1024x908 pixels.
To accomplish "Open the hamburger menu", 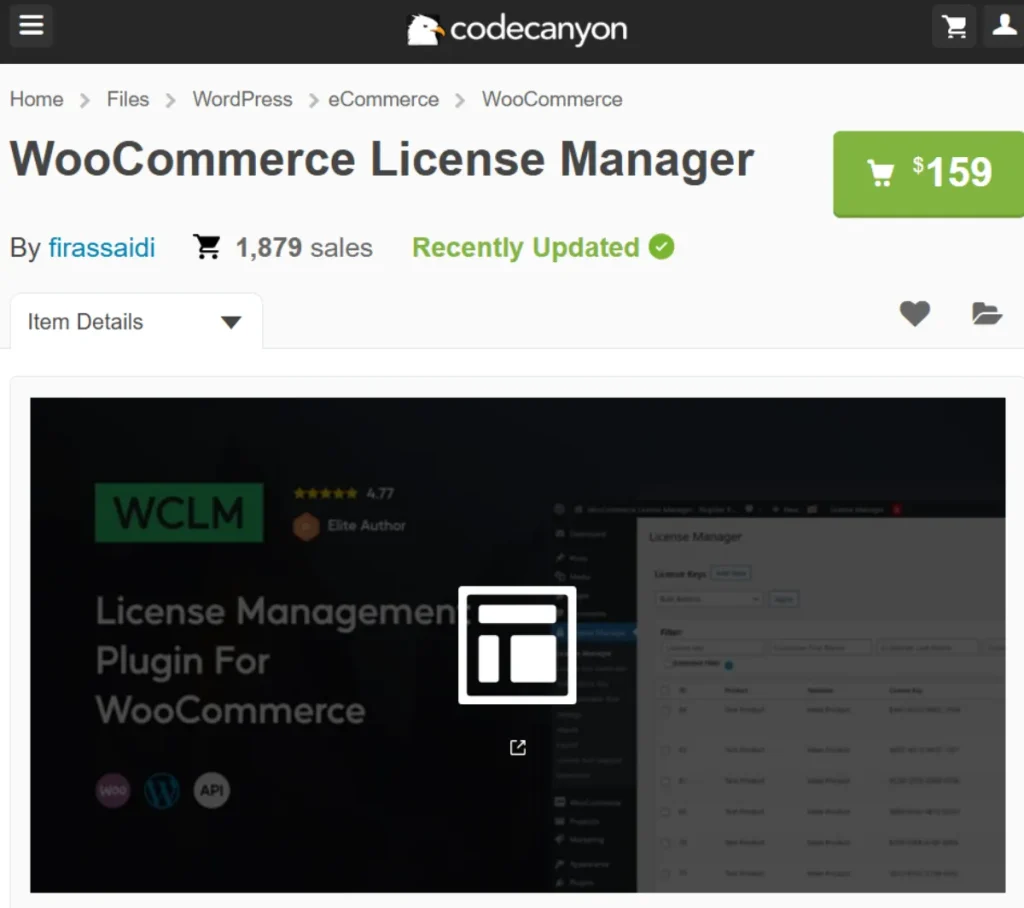I will click(x=31, y=25).
